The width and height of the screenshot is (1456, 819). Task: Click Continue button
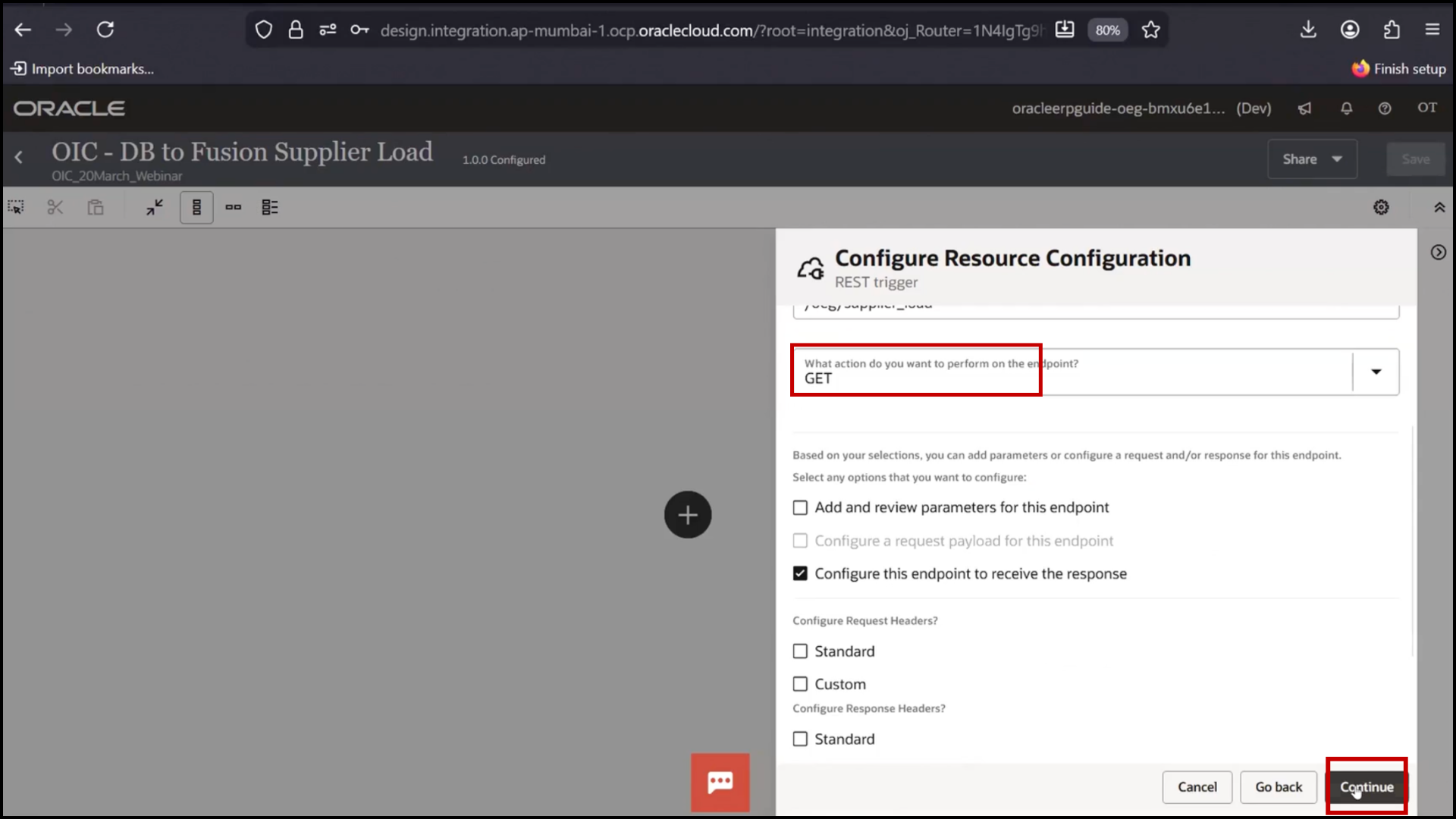1367,787
